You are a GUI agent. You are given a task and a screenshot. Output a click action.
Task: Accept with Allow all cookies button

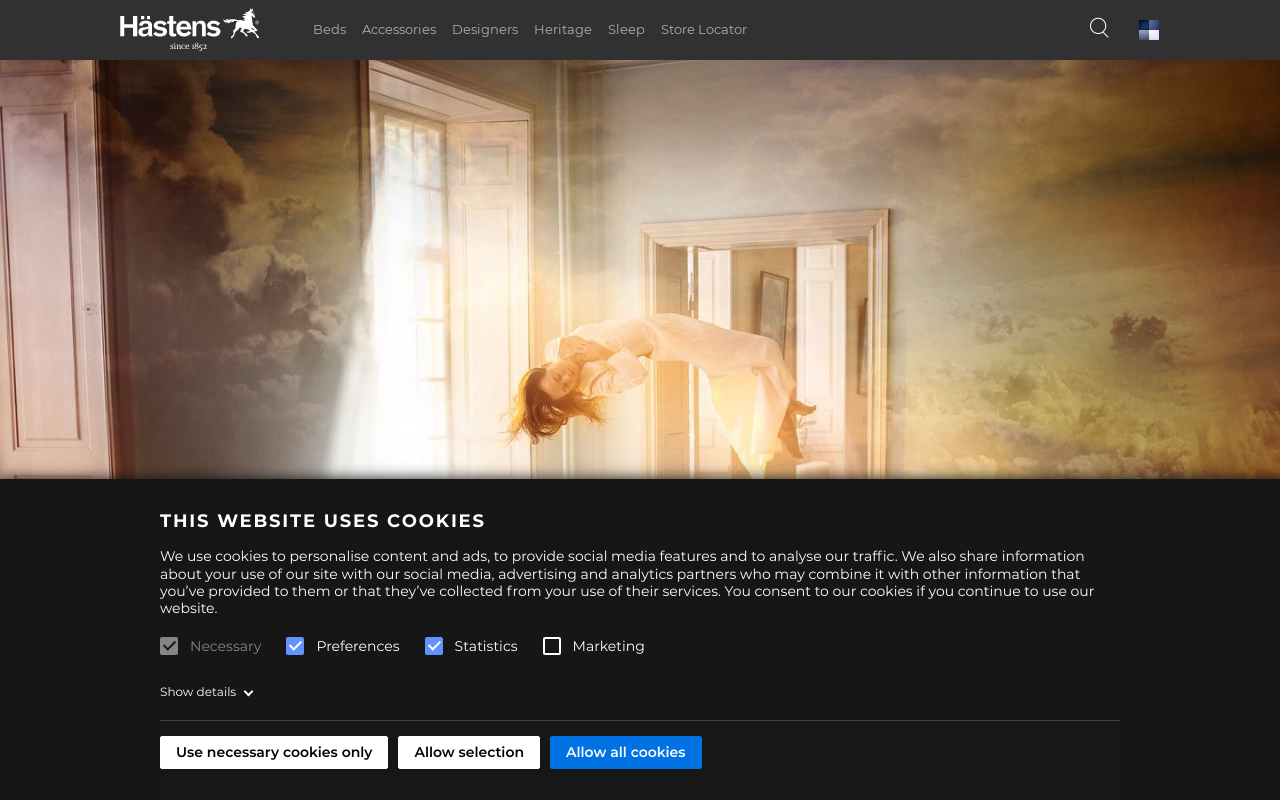(x=626, y=752)
